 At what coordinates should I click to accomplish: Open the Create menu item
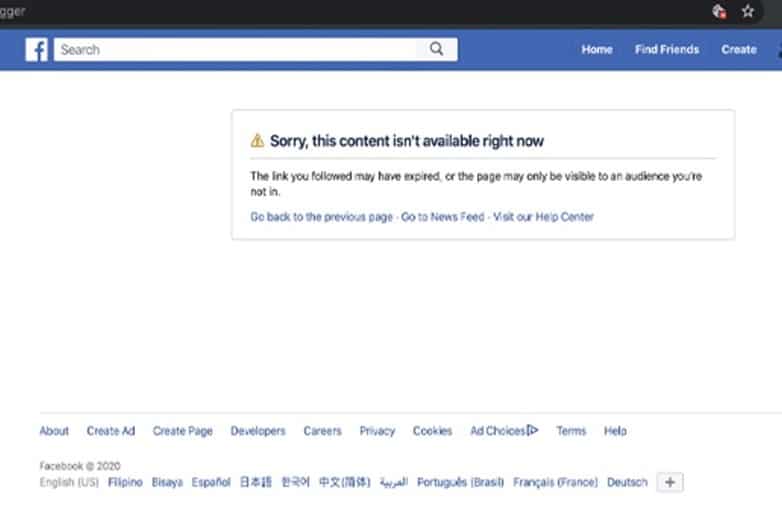[739, 49]
